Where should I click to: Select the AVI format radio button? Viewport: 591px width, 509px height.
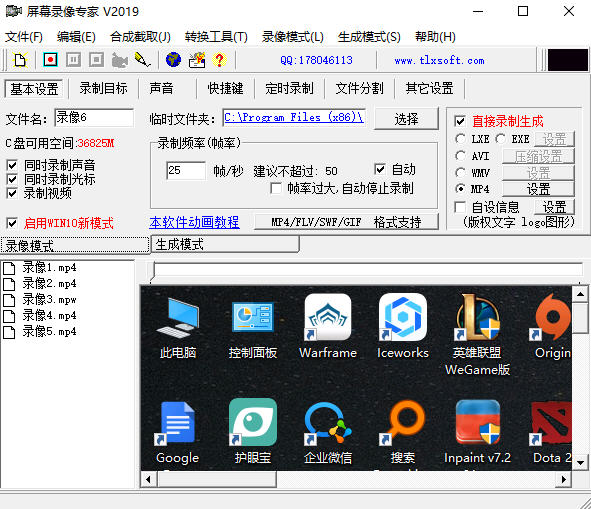(460, 156)
